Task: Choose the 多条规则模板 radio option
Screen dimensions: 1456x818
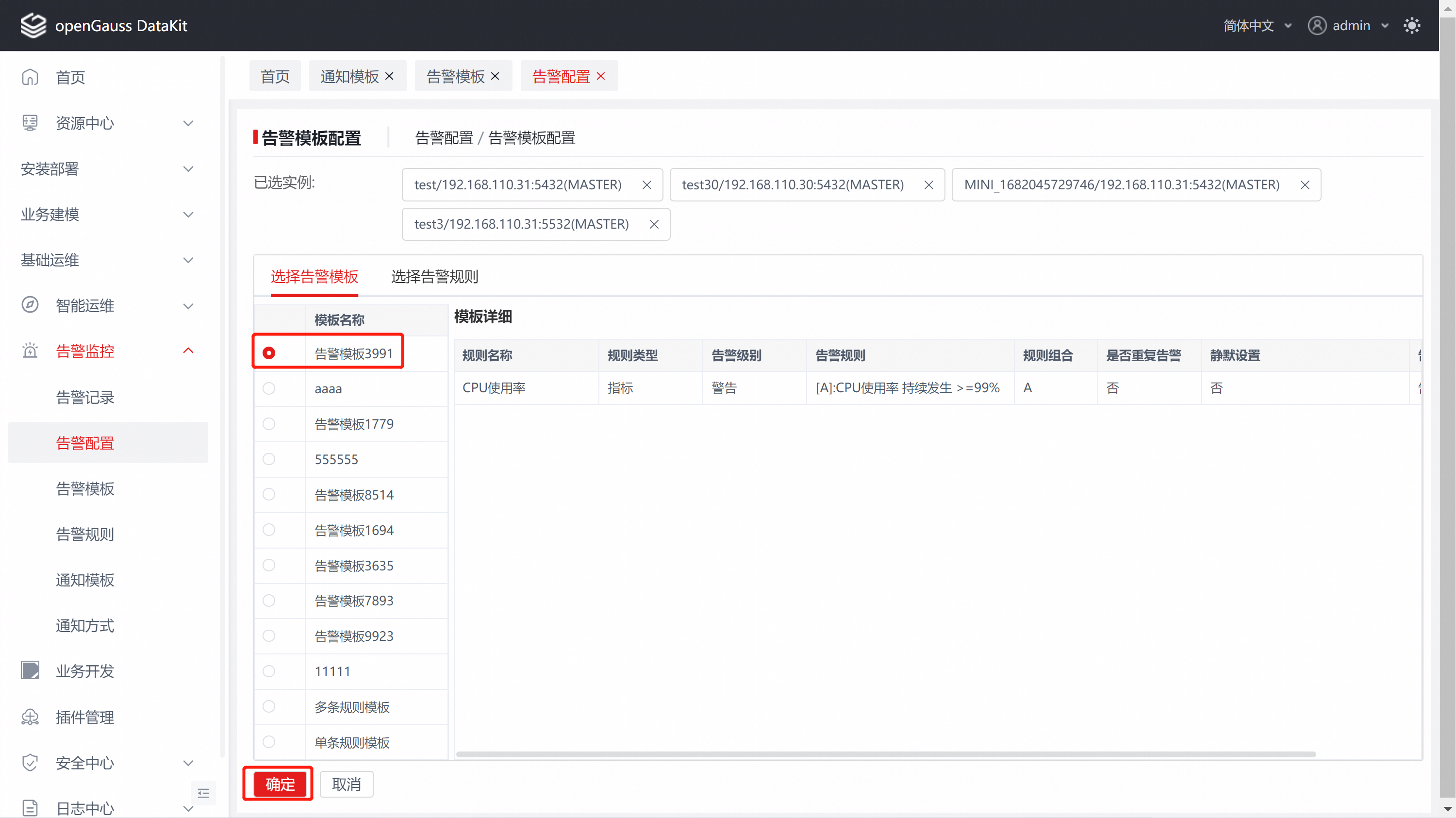Action: tap(269, 707)
